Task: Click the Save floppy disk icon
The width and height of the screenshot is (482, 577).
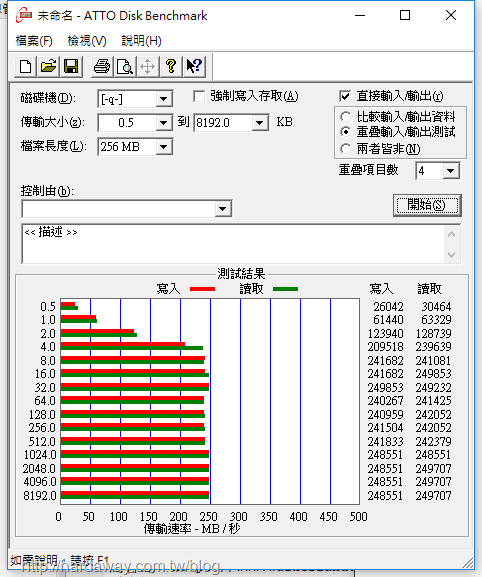Action: [x=71, y=67]
